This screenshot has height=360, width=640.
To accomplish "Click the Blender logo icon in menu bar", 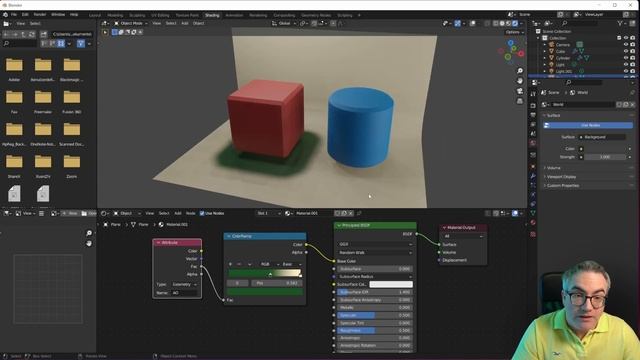I will point(5,14).
